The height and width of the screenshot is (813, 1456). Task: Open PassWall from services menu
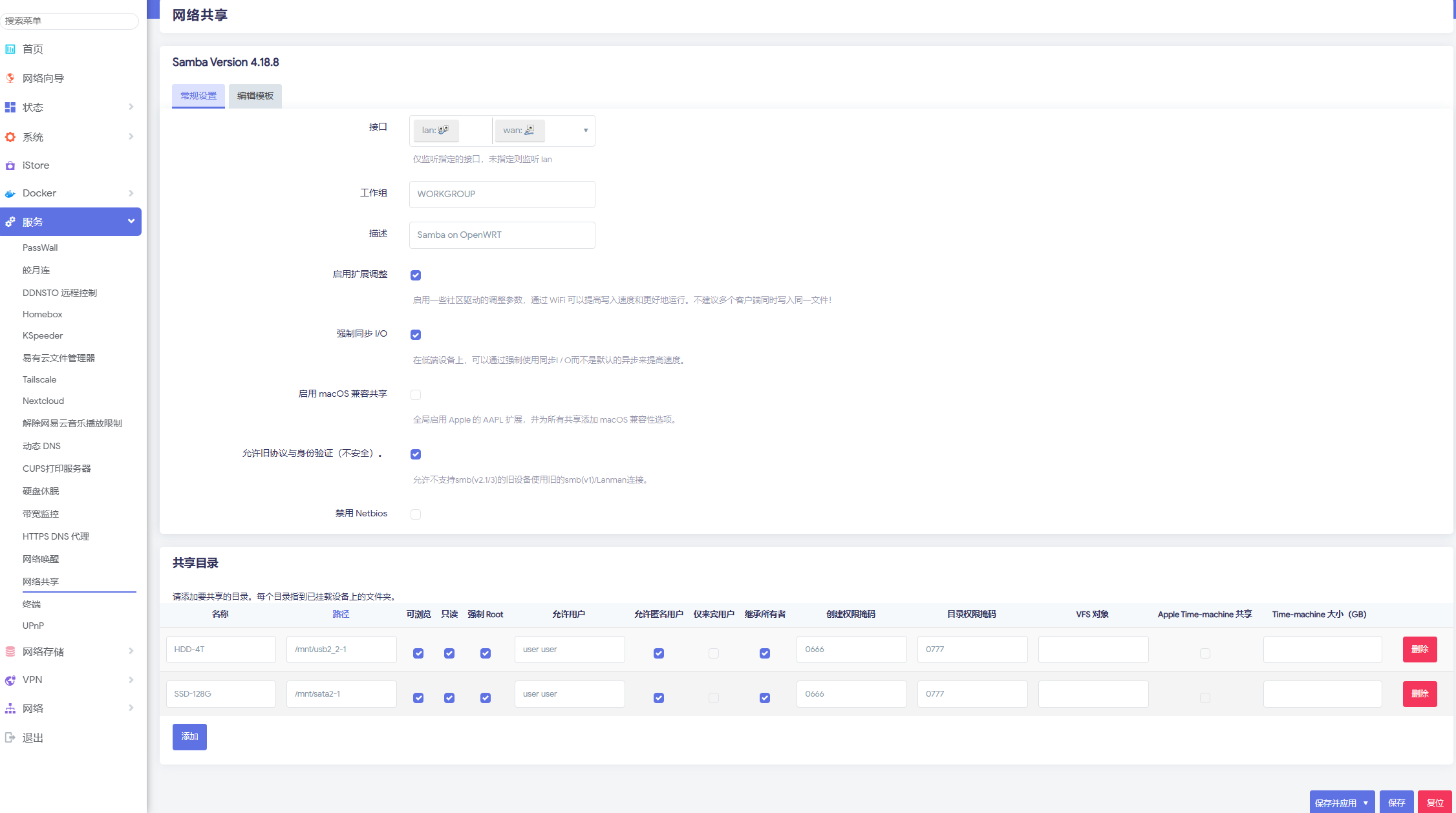[40, 248]
